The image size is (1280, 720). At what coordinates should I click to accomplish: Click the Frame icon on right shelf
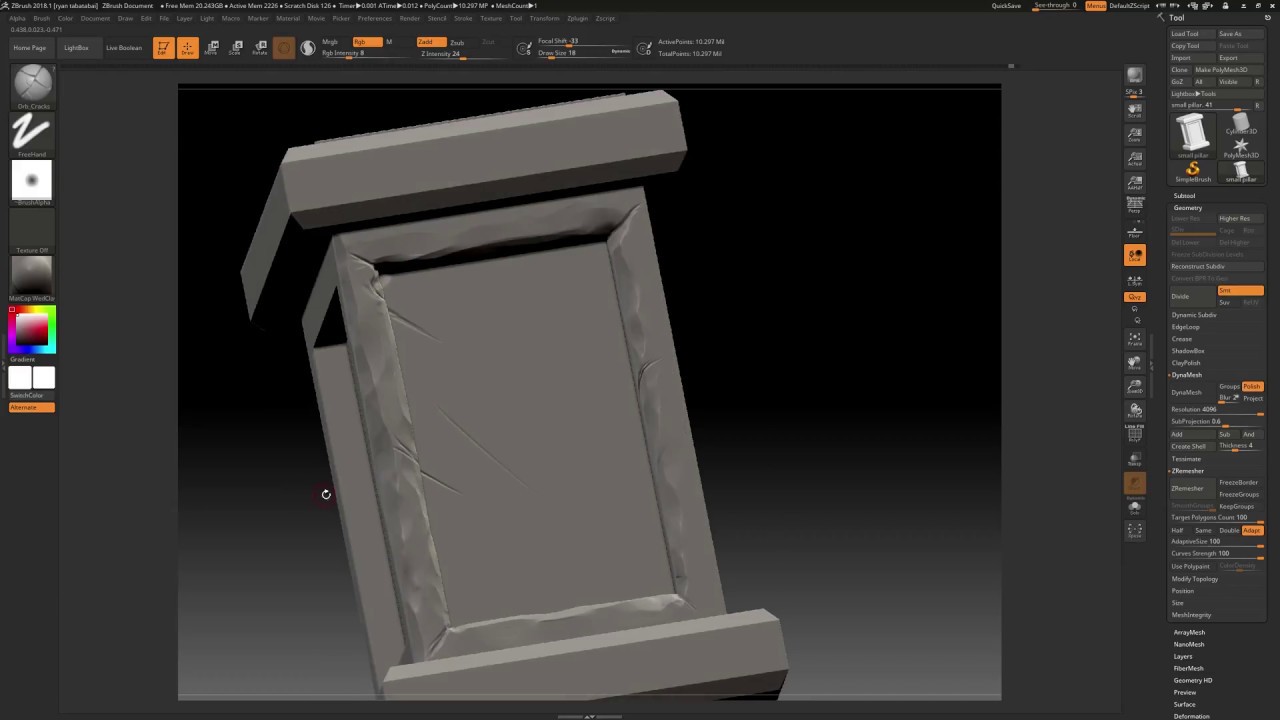point(1134,339)
